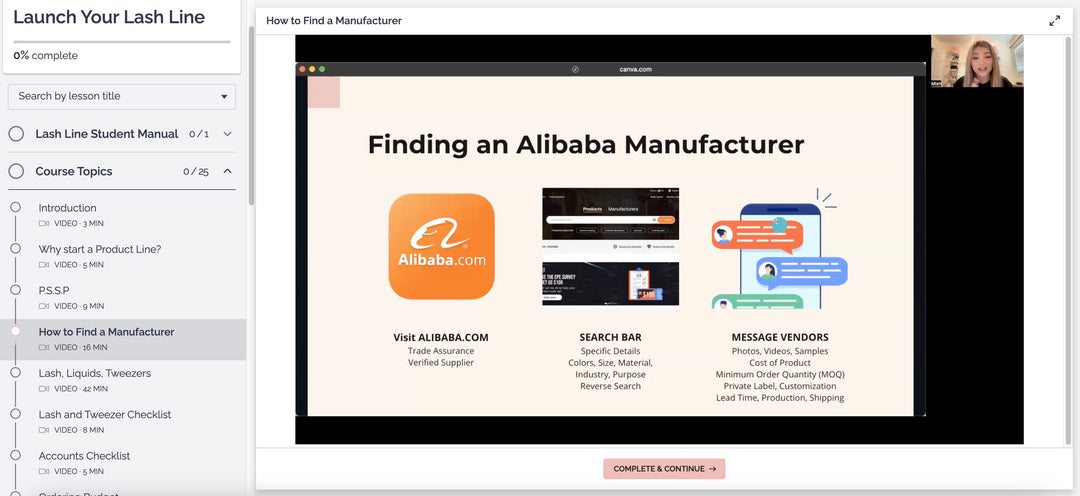
Task: Click the video icon under P.S.S.P lesson
Action: (x=44, y=306)
